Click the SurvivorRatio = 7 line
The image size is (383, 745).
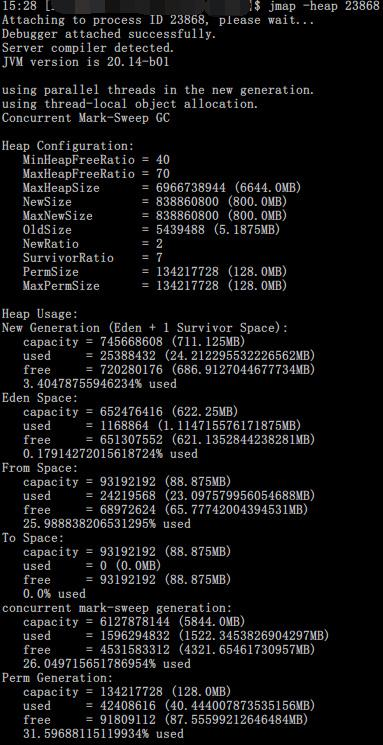click(93, 258)
